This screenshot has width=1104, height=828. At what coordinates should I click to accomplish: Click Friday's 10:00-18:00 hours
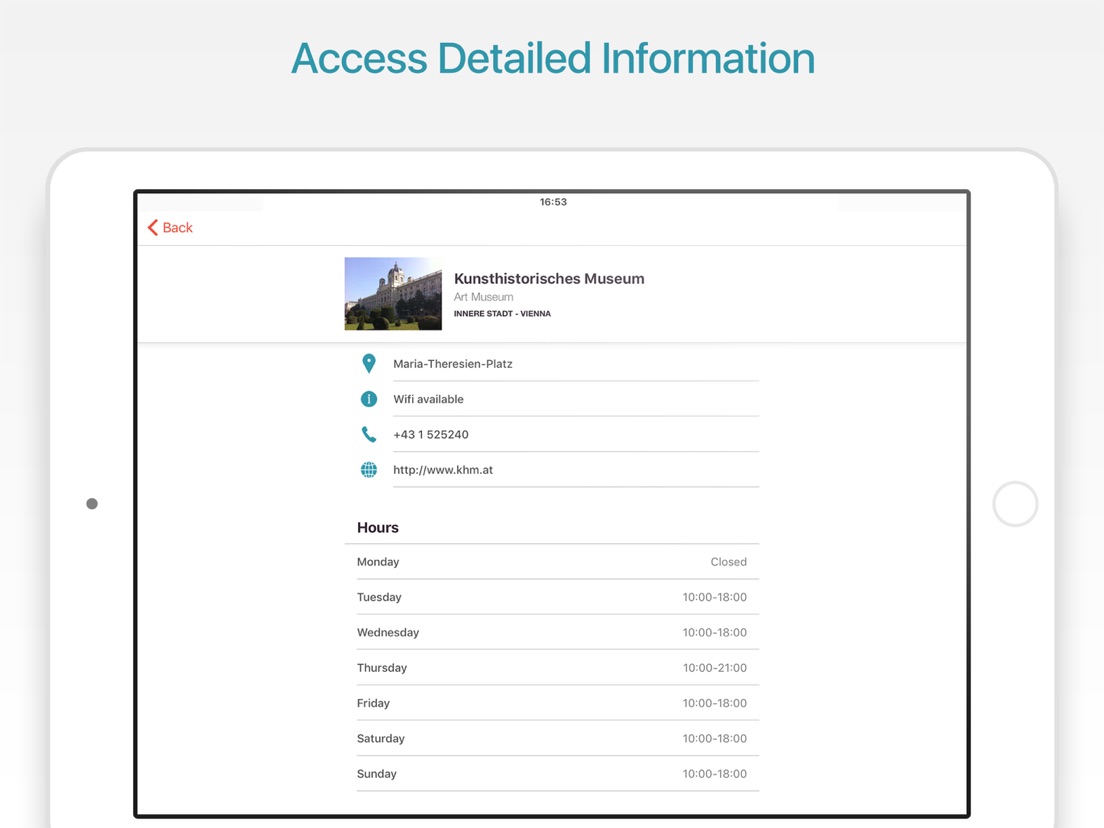click(x=715, y=703)
